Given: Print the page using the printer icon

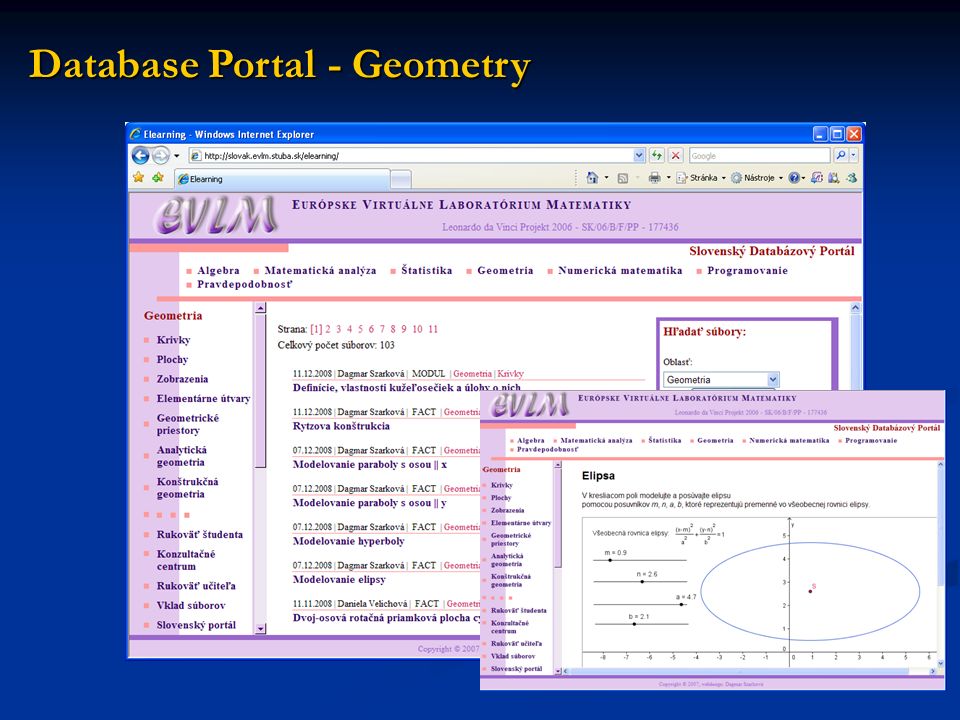Looking at the screenshot, I should 654,178.
